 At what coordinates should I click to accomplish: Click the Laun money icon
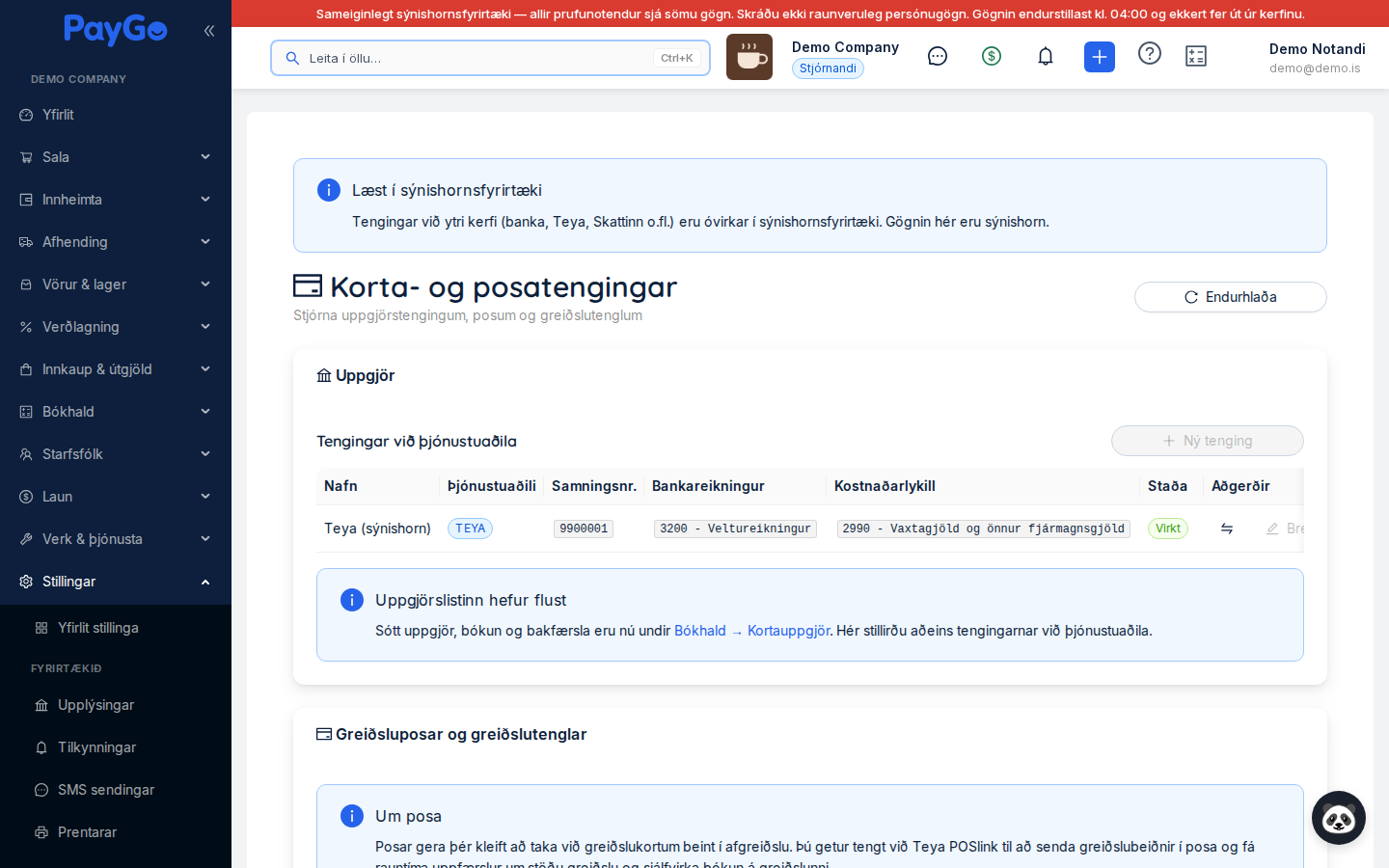click(26, 497)
